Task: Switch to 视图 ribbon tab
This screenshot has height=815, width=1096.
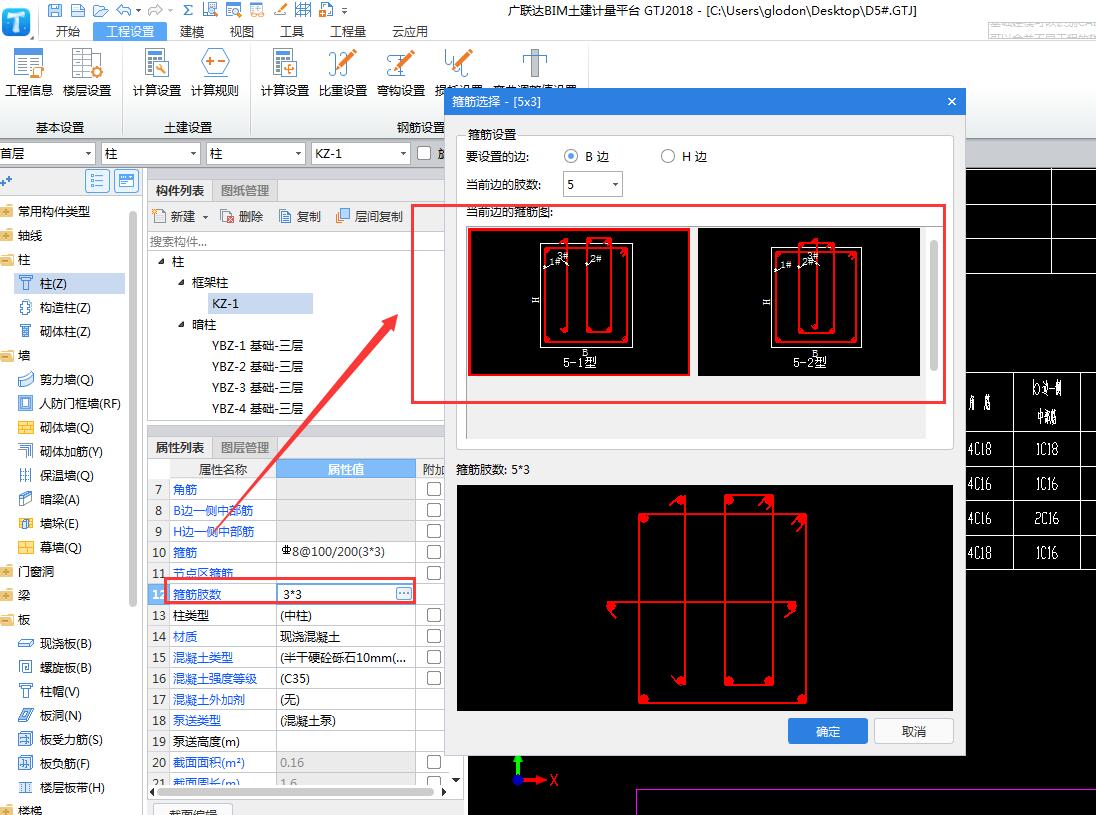Action: click(241, 31)
